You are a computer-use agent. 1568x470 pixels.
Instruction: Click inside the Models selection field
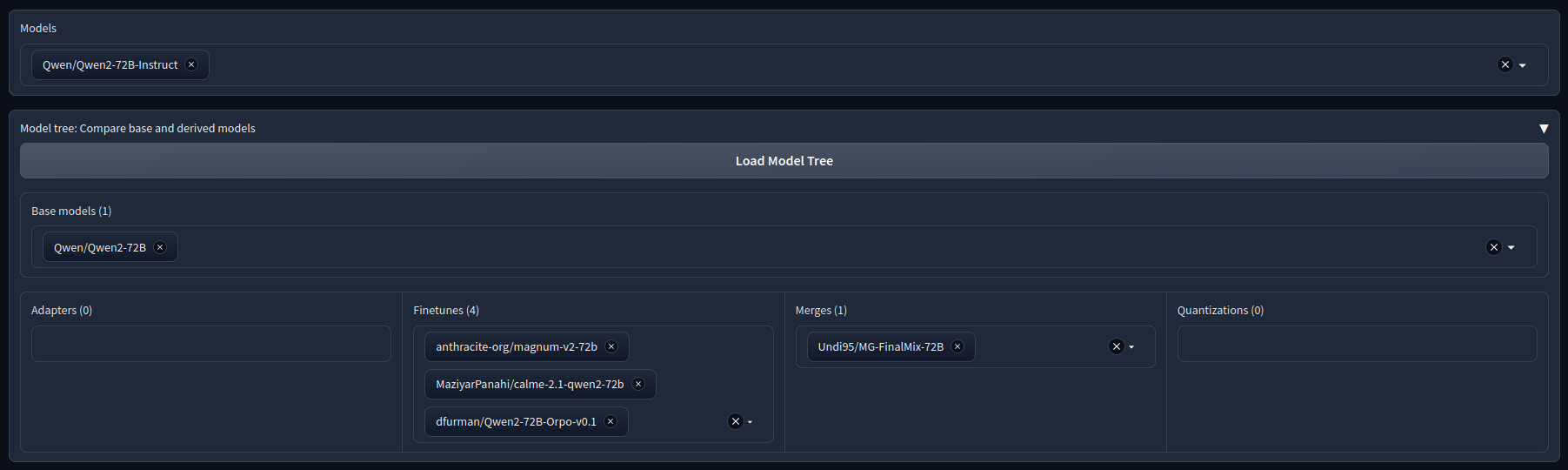(783, 64)
